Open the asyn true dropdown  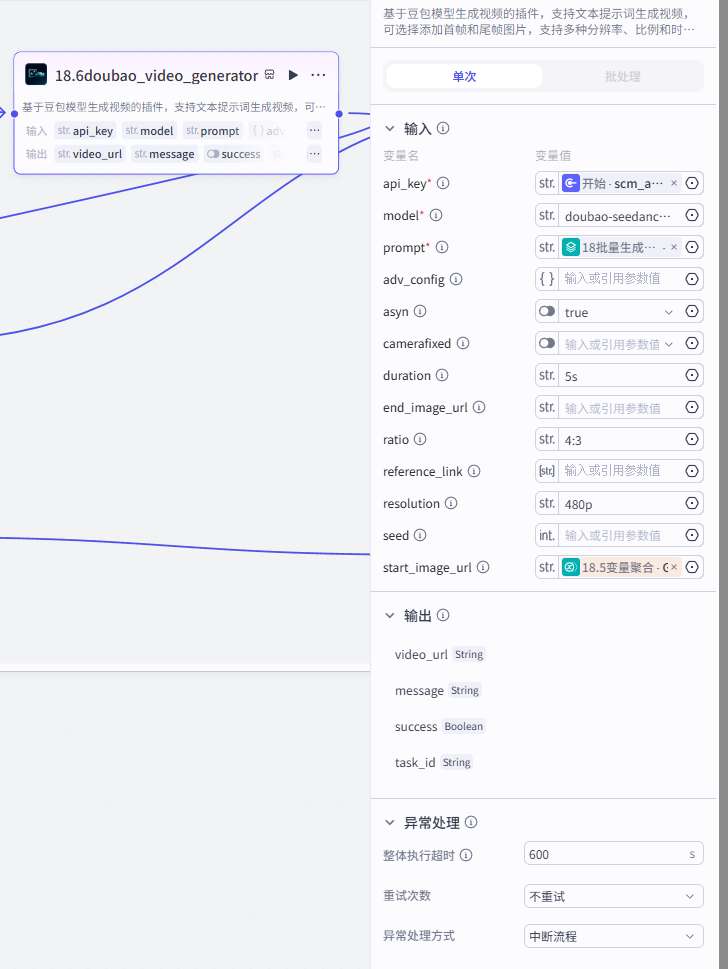(x=619, y=311)
